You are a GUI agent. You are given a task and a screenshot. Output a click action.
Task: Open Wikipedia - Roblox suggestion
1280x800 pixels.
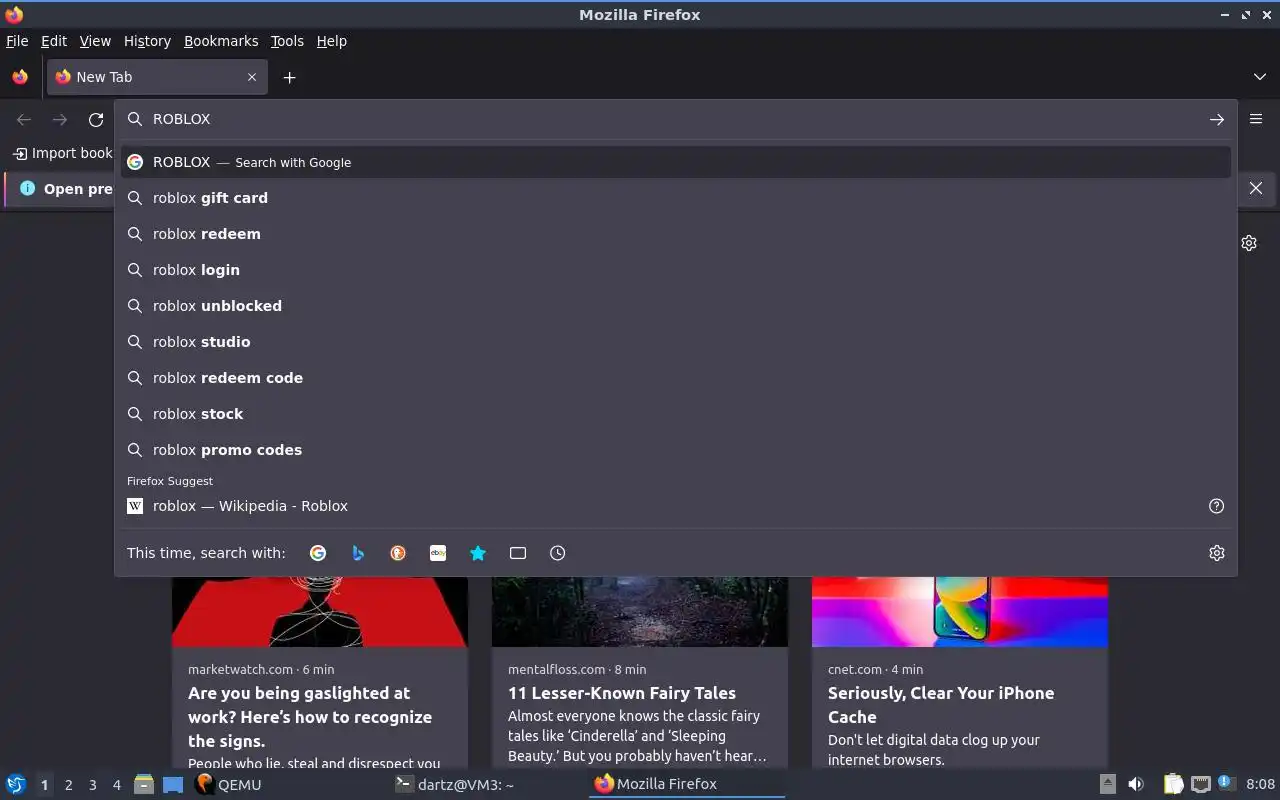660,506
